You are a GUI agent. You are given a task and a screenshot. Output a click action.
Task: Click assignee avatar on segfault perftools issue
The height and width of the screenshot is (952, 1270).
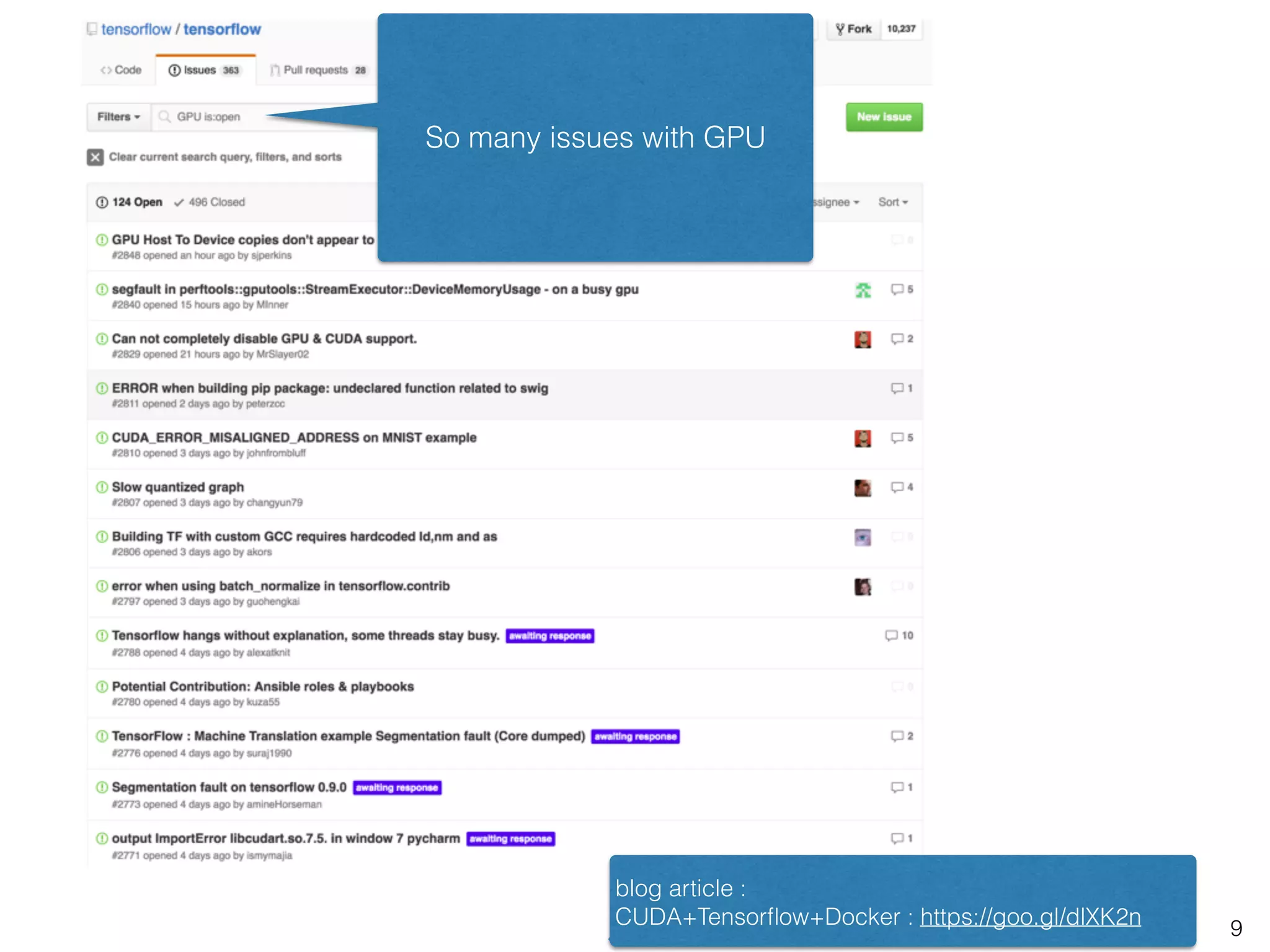pyautogui.click(x=863, y=289)
